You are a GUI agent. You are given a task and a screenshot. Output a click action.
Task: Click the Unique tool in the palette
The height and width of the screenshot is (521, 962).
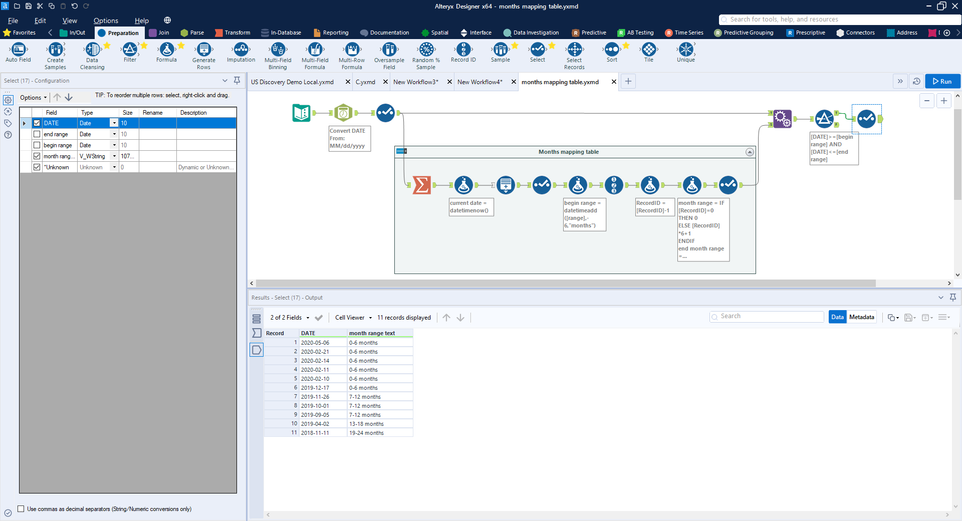[685, 51]
